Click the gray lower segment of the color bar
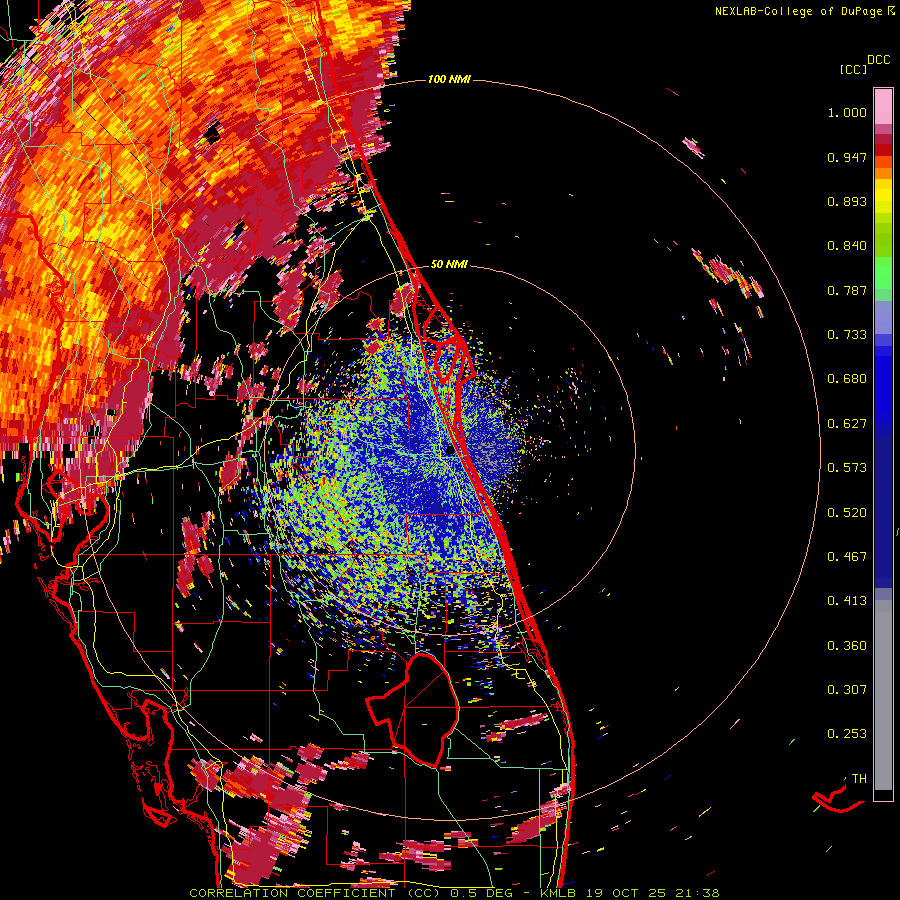The image size is (900, 900). (883, 695)
